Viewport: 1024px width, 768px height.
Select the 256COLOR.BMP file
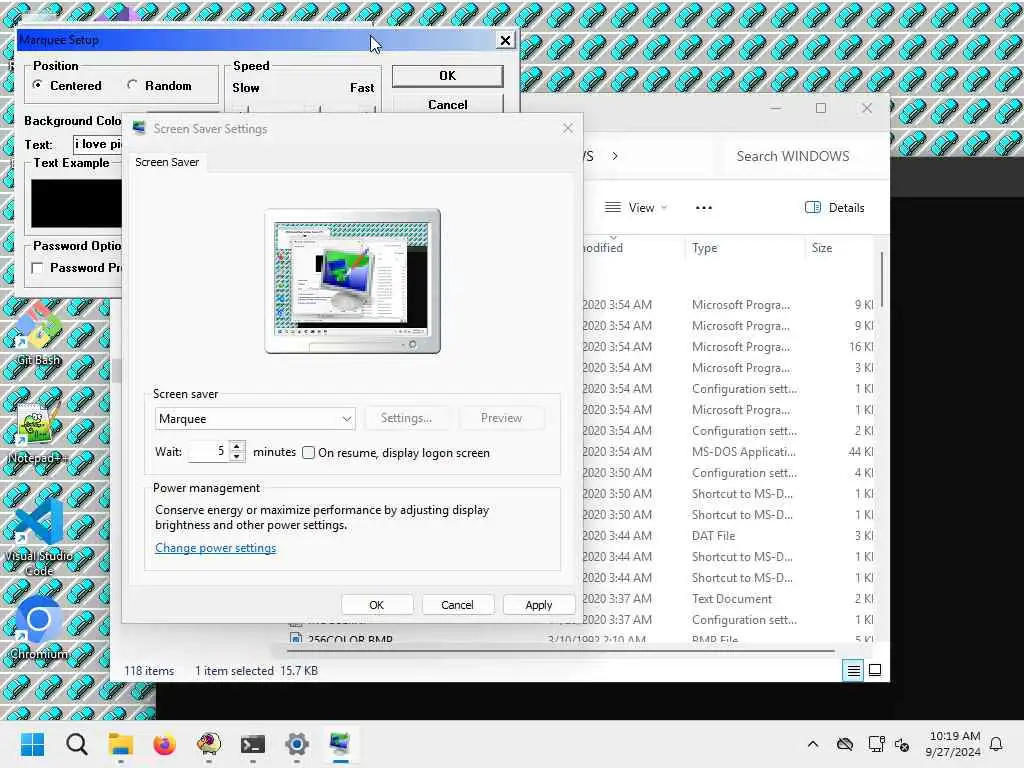coord(350,639)
